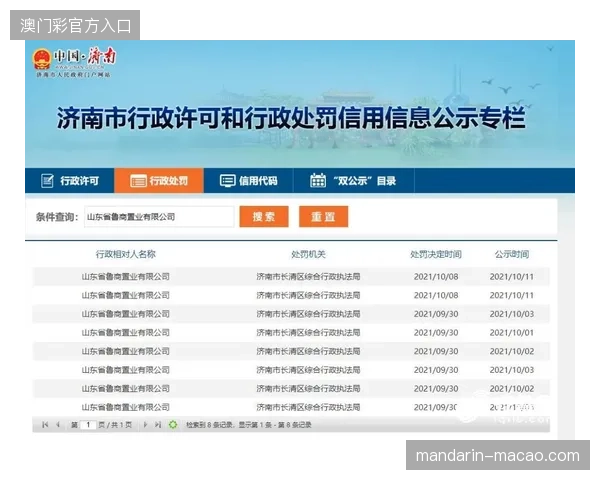Open the "双公示"目录 tab
Image resolution: width=600 pixels, height=480 pixels.
[354, 181]
